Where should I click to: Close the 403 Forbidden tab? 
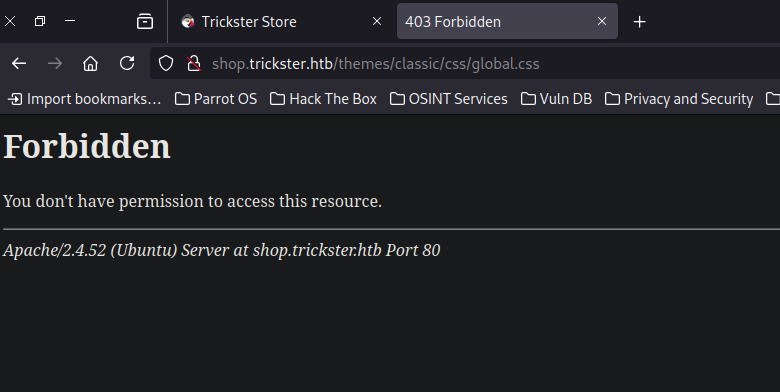pos(602,21)
